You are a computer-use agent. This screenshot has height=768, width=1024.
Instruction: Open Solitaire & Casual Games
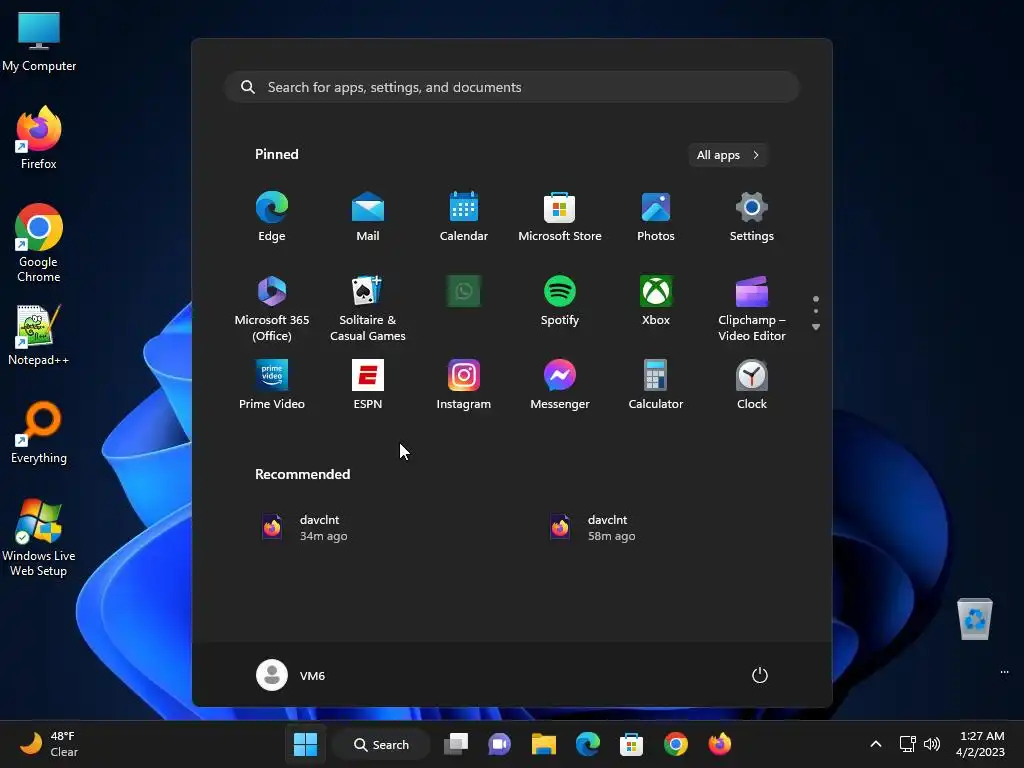click(368, 308)
